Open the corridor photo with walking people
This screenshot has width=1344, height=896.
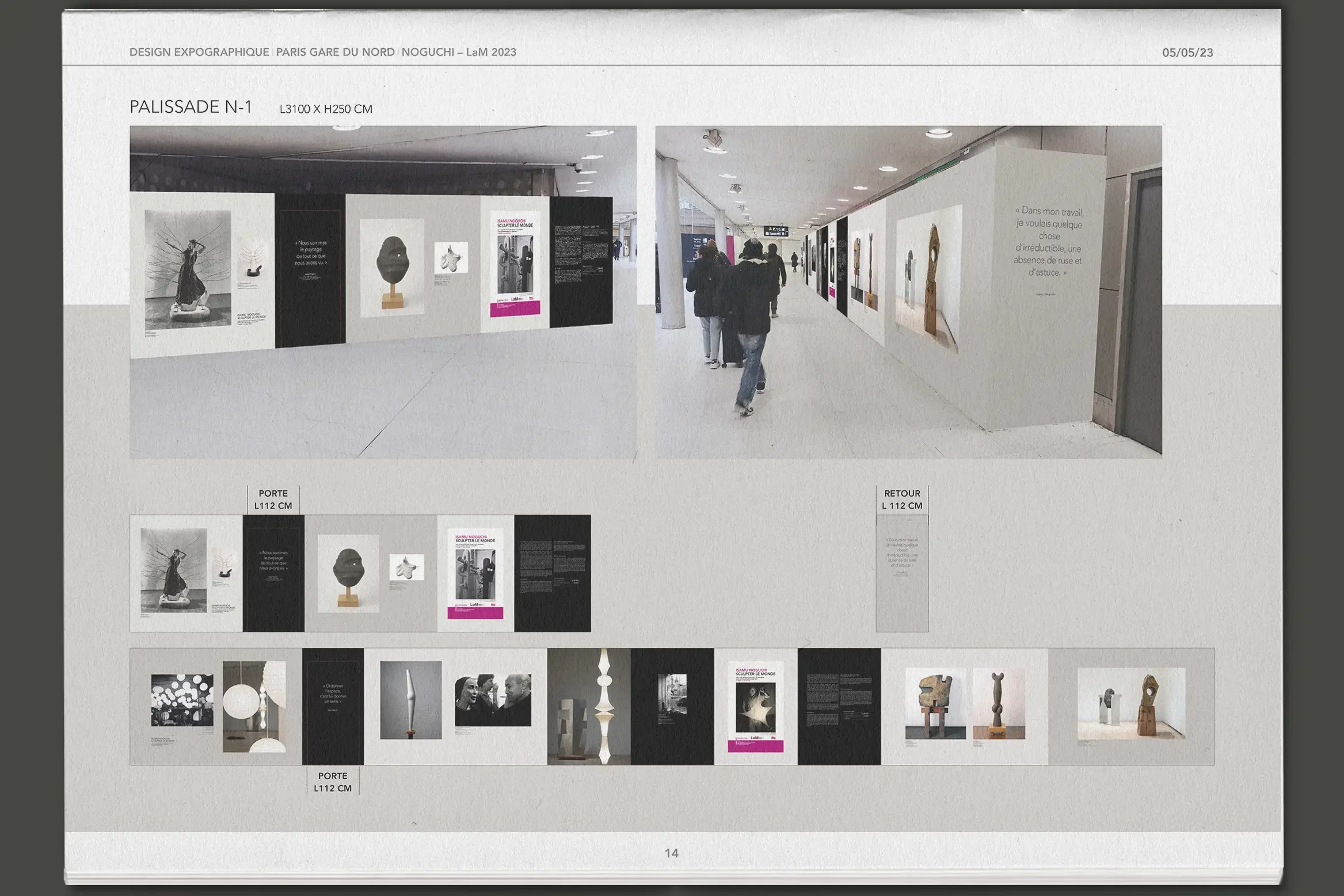908,292
